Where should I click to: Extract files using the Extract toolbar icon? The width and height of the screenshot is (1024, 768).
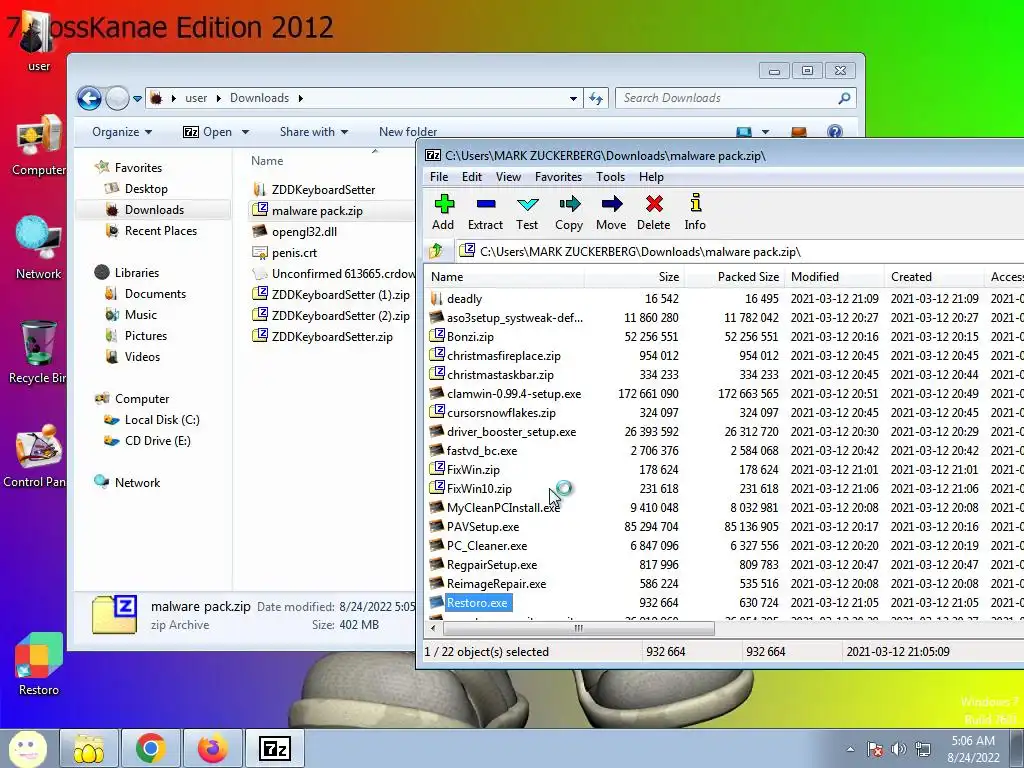point(485,212)
